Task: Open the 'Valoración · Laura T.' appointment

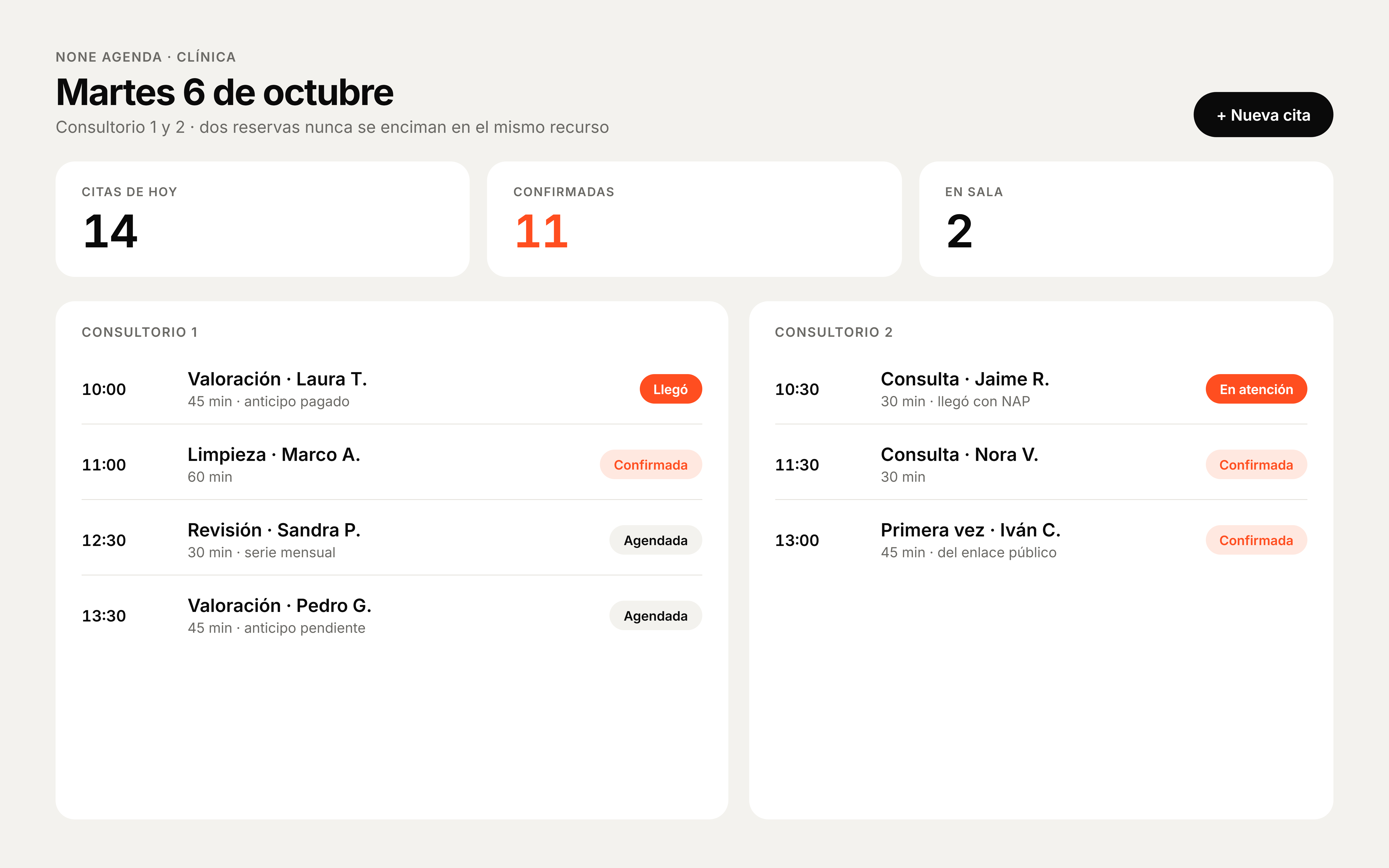Action: tap(392, 389)
